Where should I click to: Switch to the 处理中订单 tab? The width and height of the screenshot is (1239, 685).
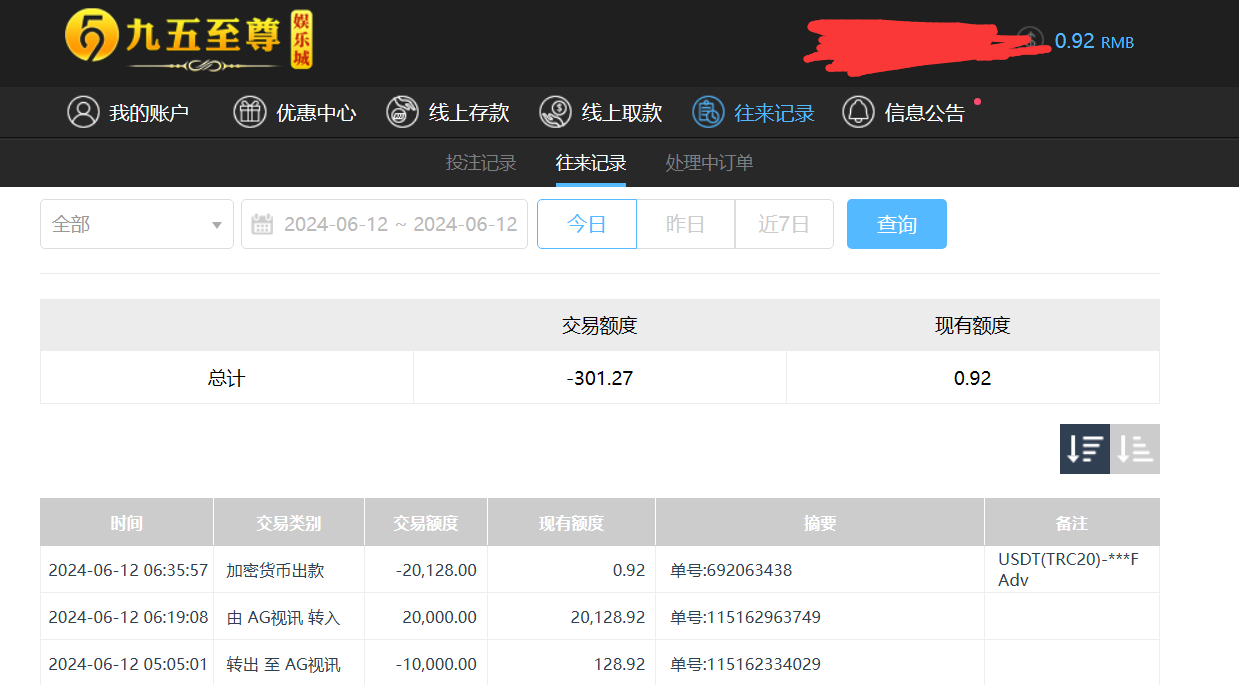click(709, 163)
